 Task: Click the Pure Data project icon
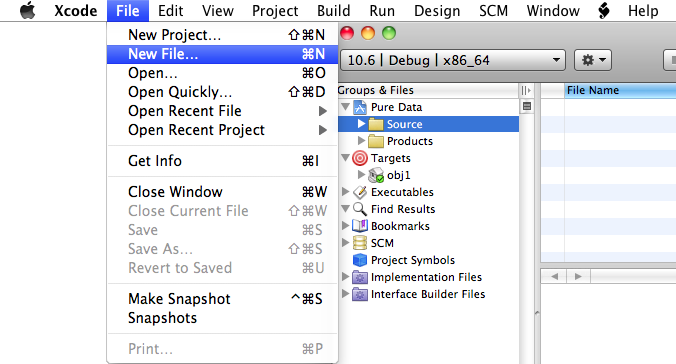coord(360,107)
